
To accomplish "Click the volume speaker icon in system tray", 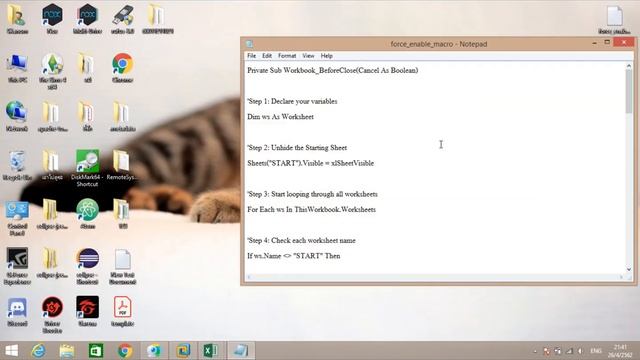I will pos(580,351).
